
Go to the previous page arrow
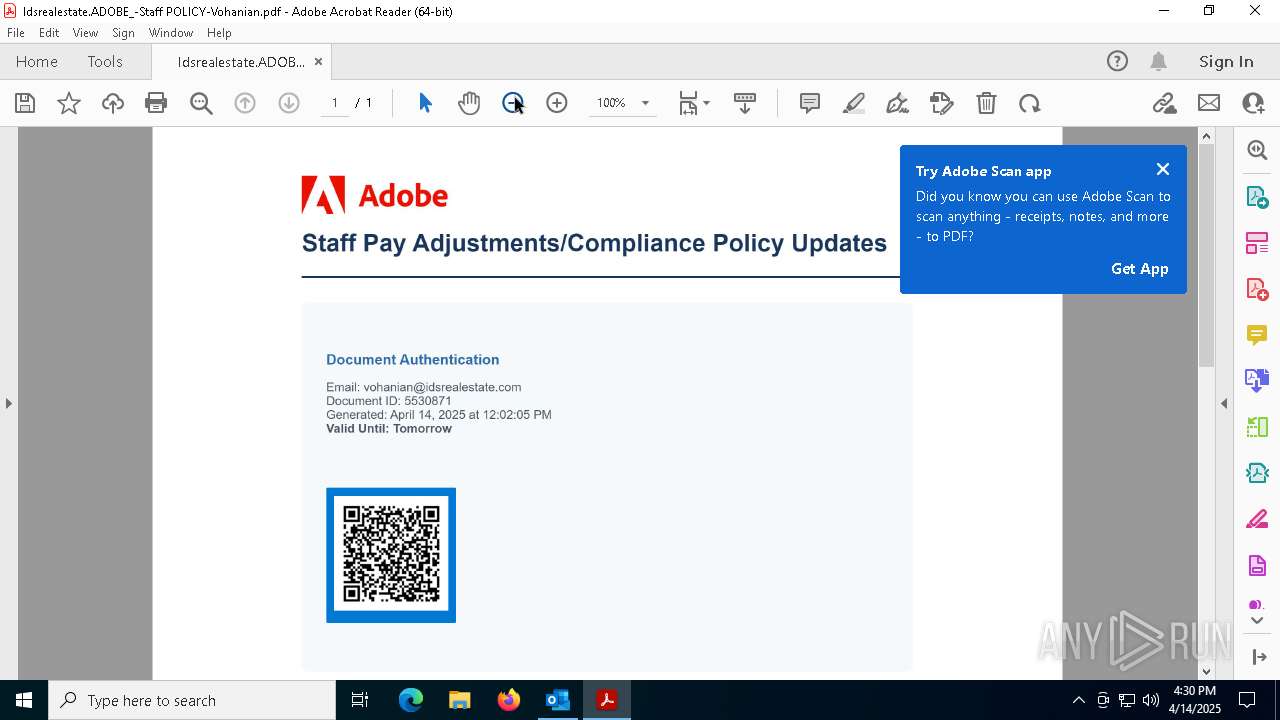[245, 103]
